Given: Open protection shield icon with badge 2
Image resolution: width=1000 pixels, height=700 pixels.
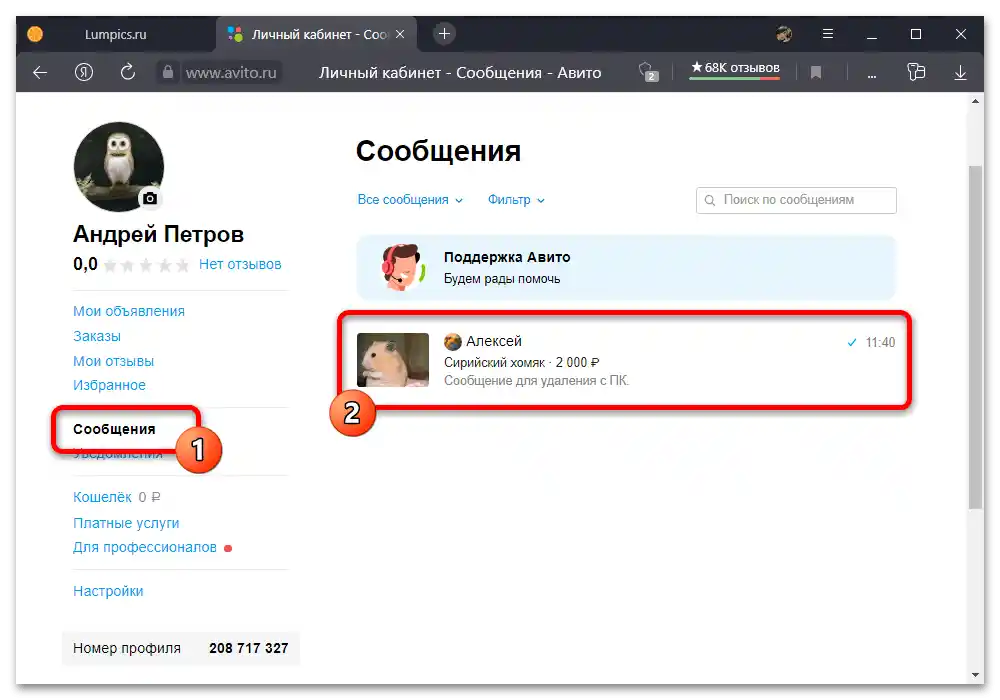Looking at the screenshot, I should click(647, 71).
